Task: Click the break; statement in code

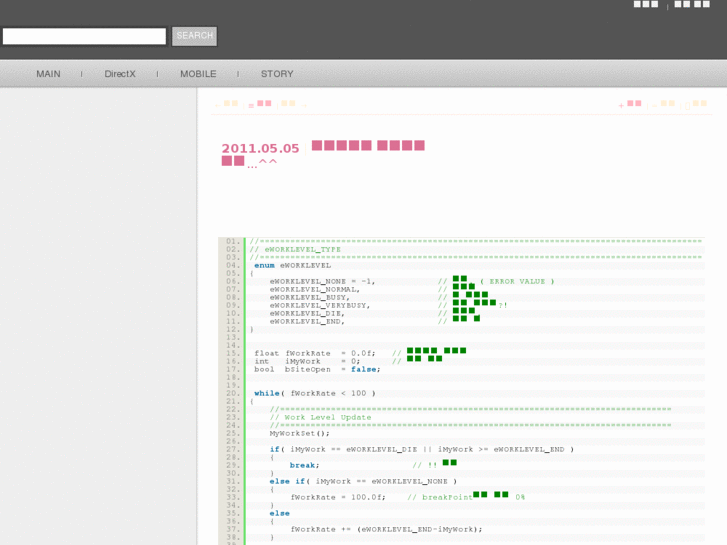Action: tap(304, 465)
